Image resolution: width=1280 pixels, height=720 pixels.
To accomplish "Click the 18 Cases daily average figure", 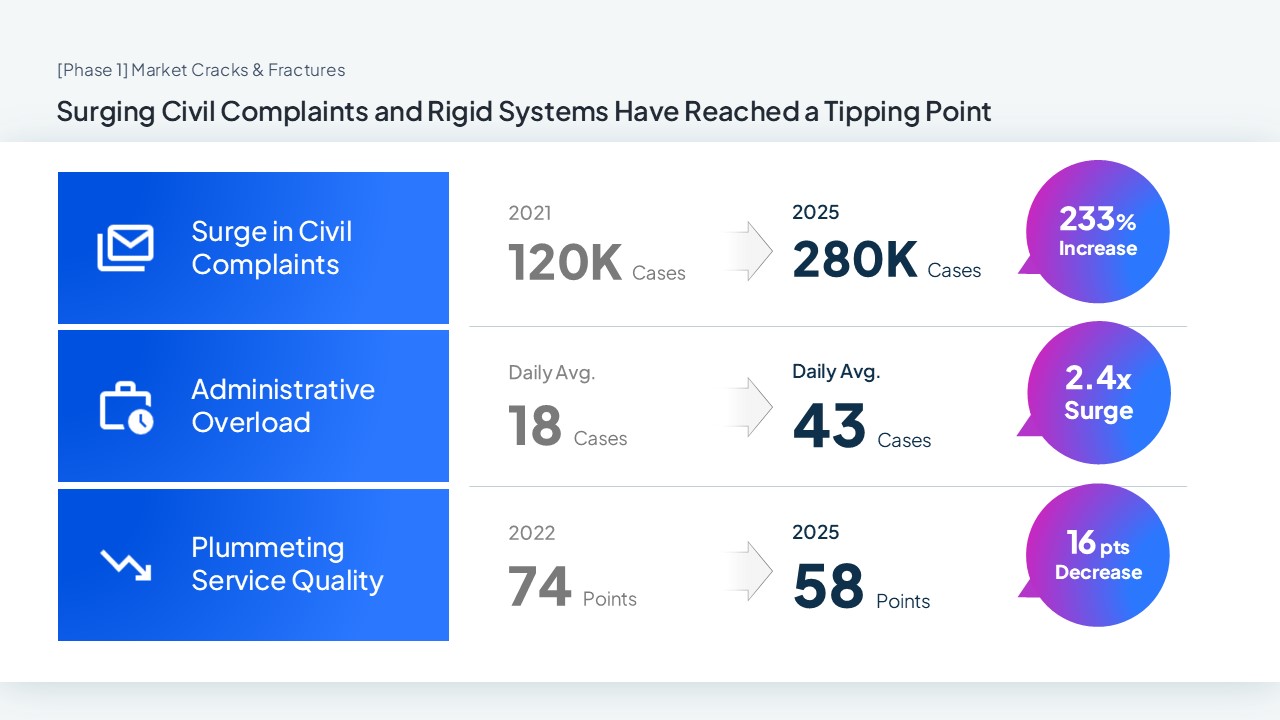I will (x=567, y=427).
